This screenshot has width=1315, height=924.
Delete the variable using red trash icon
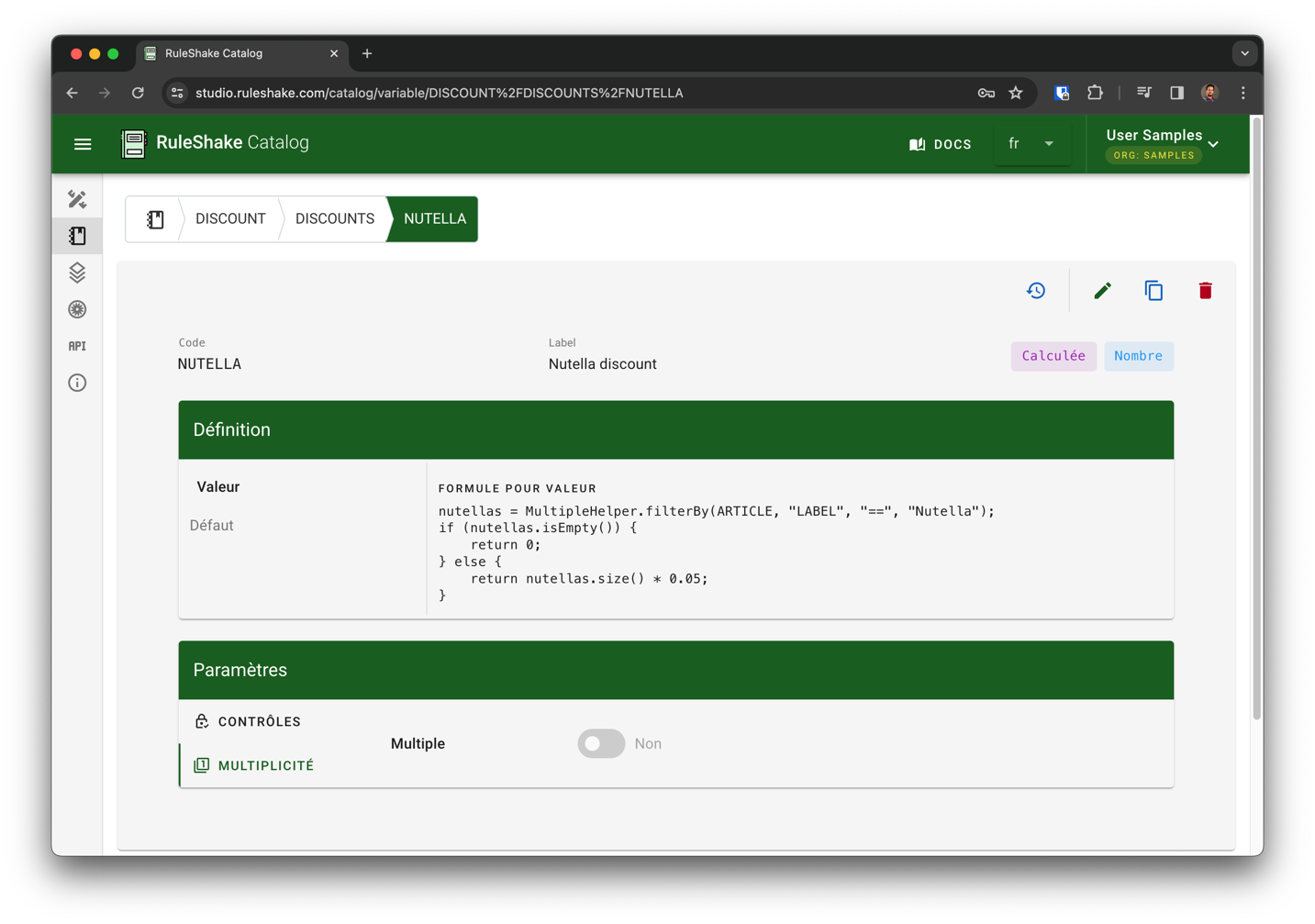pyautogui.click(x=1205, y=291)
